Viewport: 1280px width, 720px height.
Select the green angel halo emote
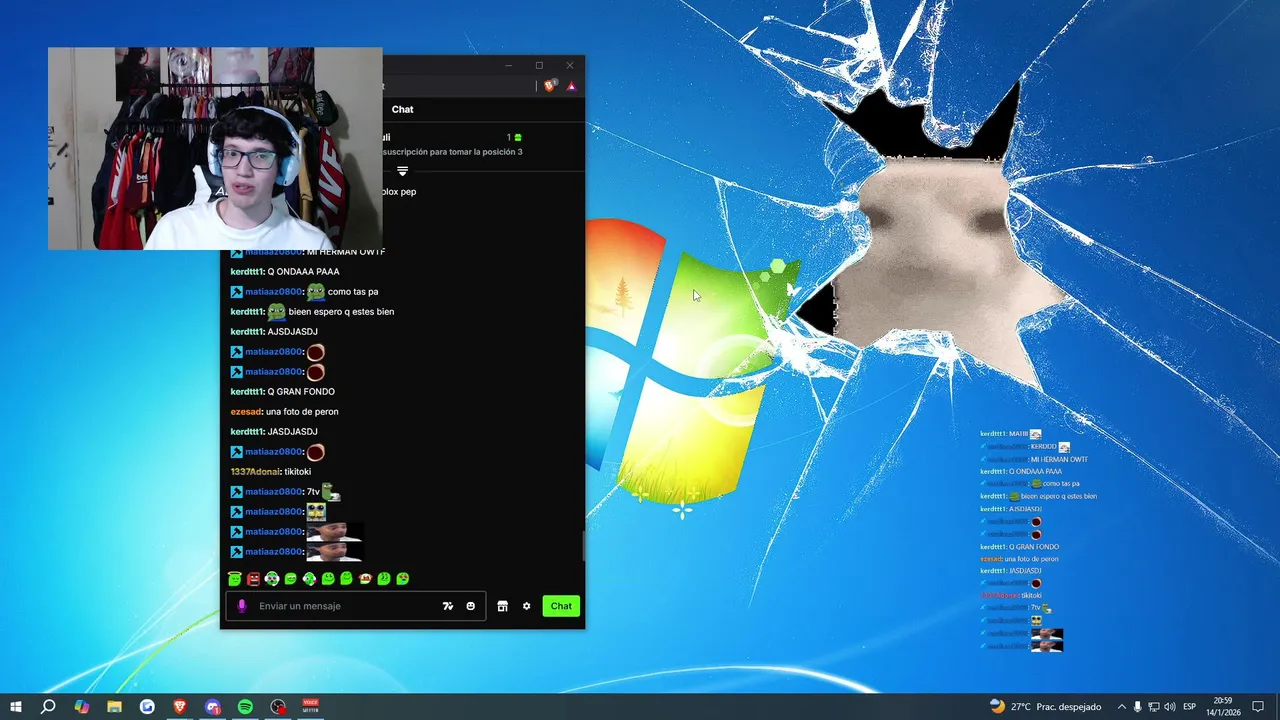235,578
